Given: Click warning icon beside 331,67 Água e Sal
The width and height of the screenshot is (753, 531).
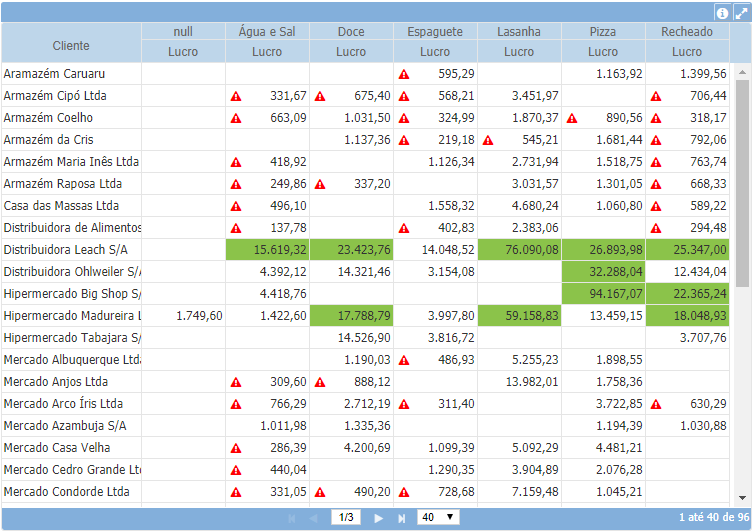Looking at the screenshot, I should point(236,97).
